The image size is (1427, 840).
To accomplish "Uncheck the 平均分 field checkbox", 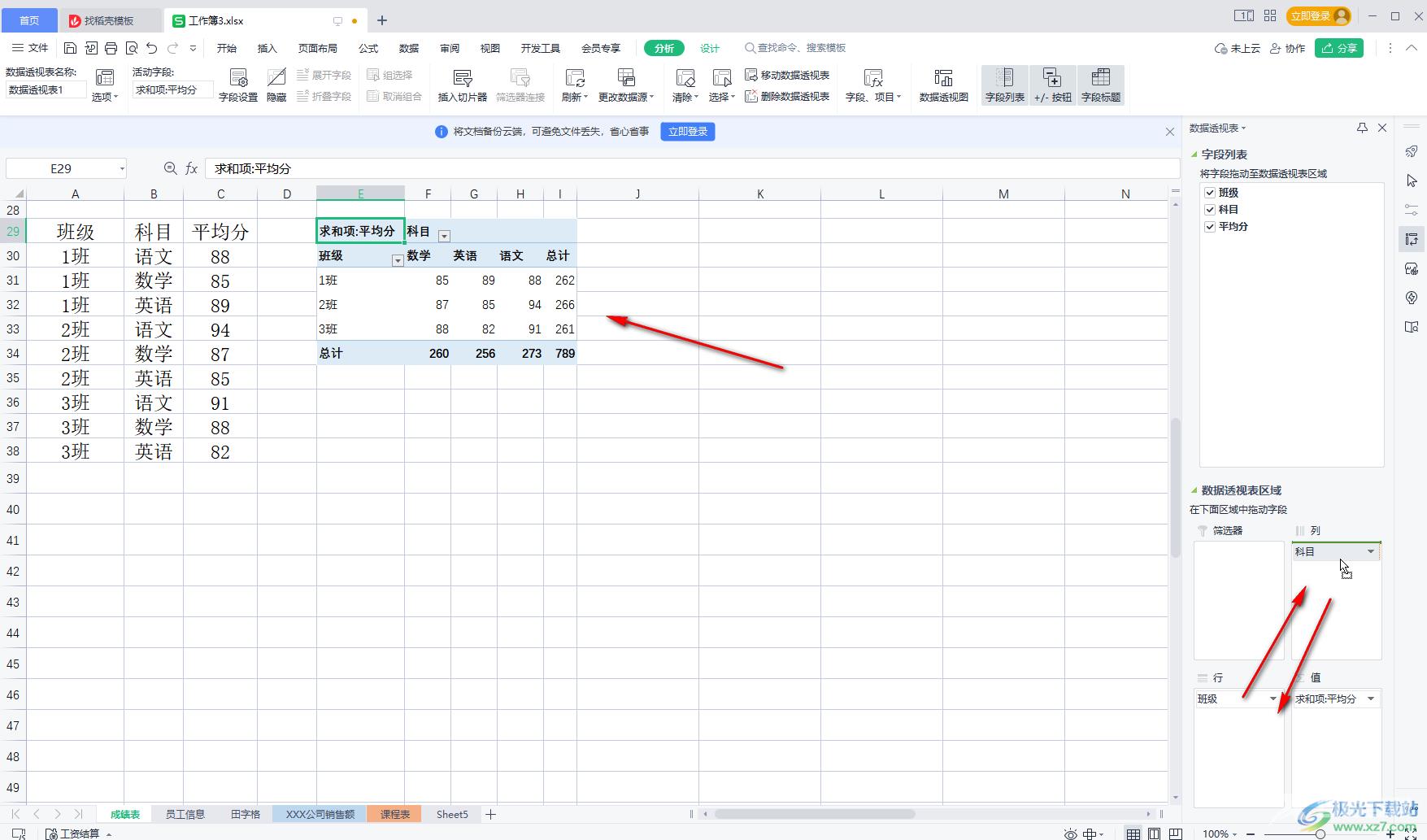I will pos(1210,227).
